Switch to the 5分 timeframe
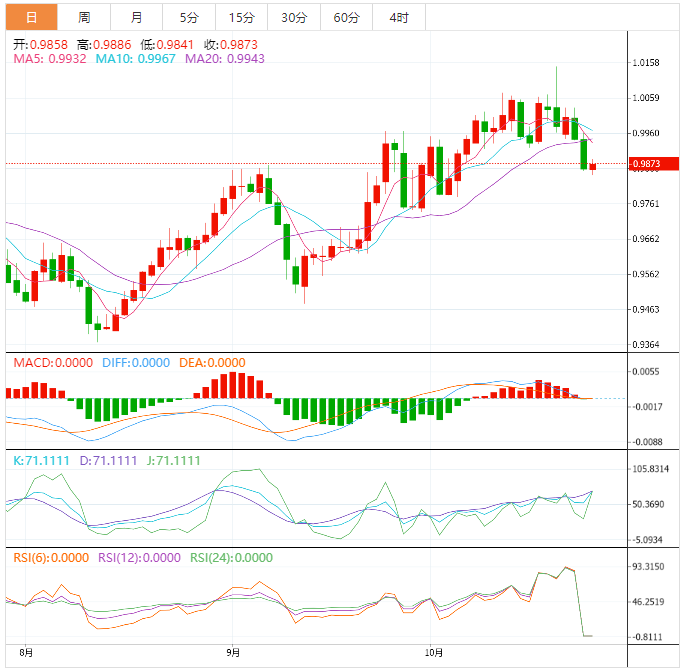Screen dimensions: 688x672 pyautogui.click(x=189, y=17)
